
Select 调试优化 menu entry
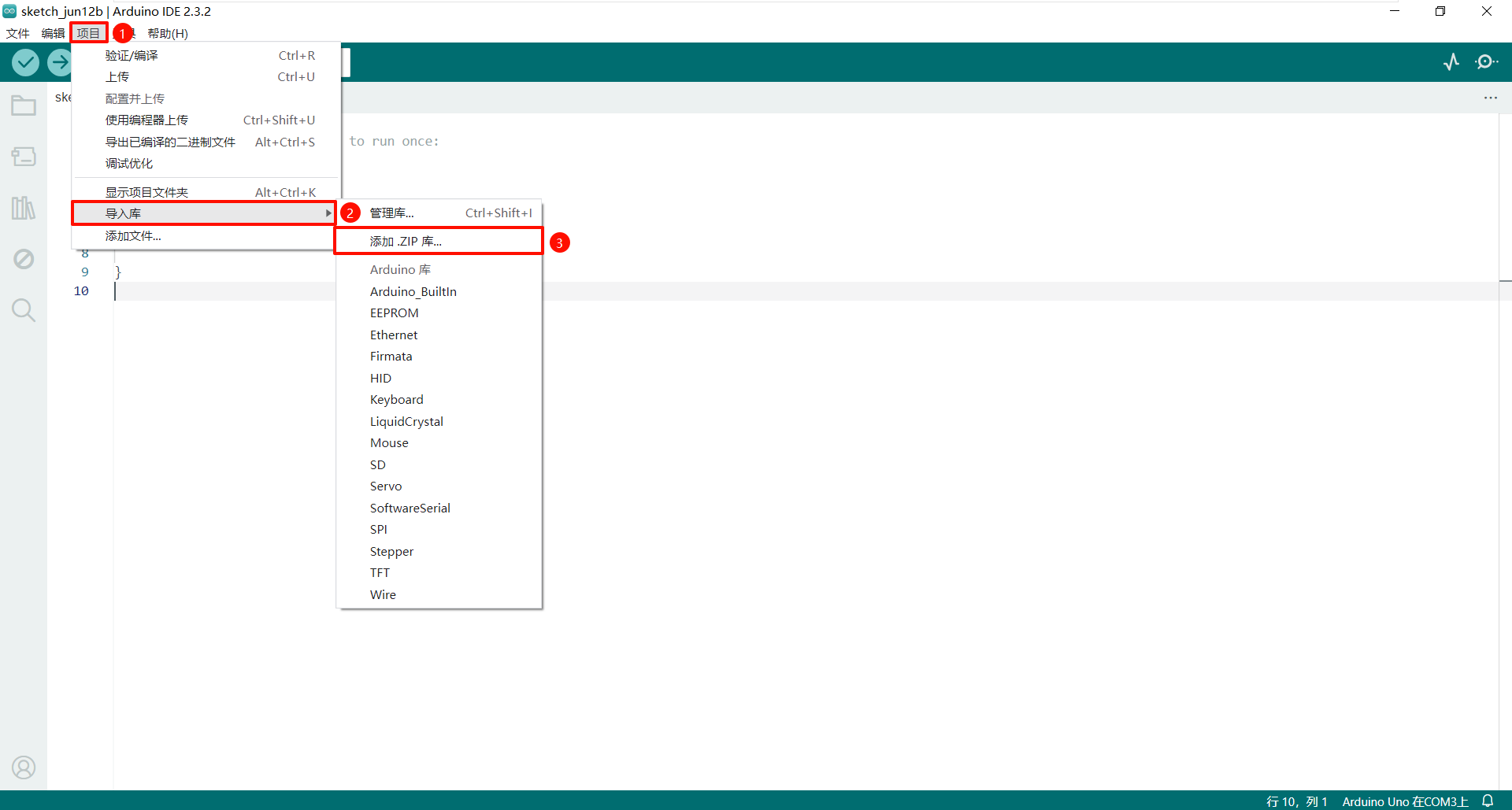pos(206,163)
